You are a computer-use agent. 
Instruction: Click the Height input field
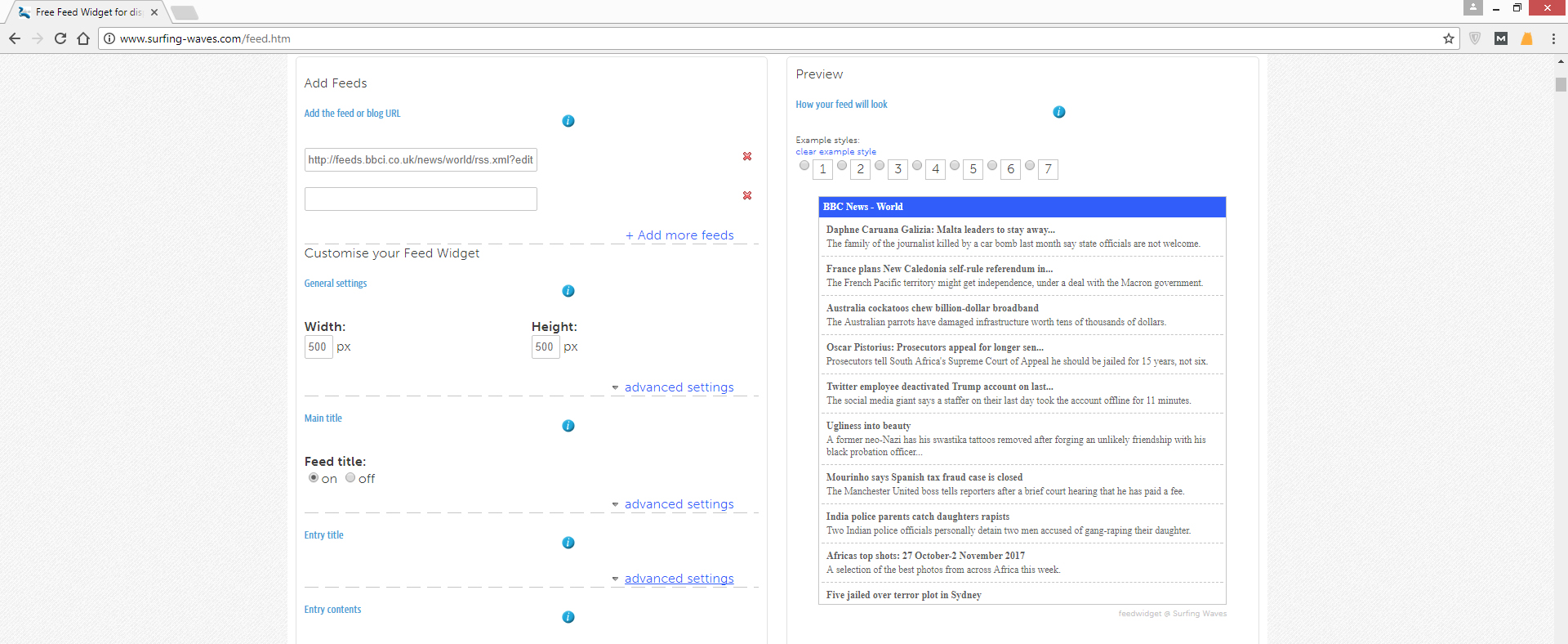coord(546,347)
